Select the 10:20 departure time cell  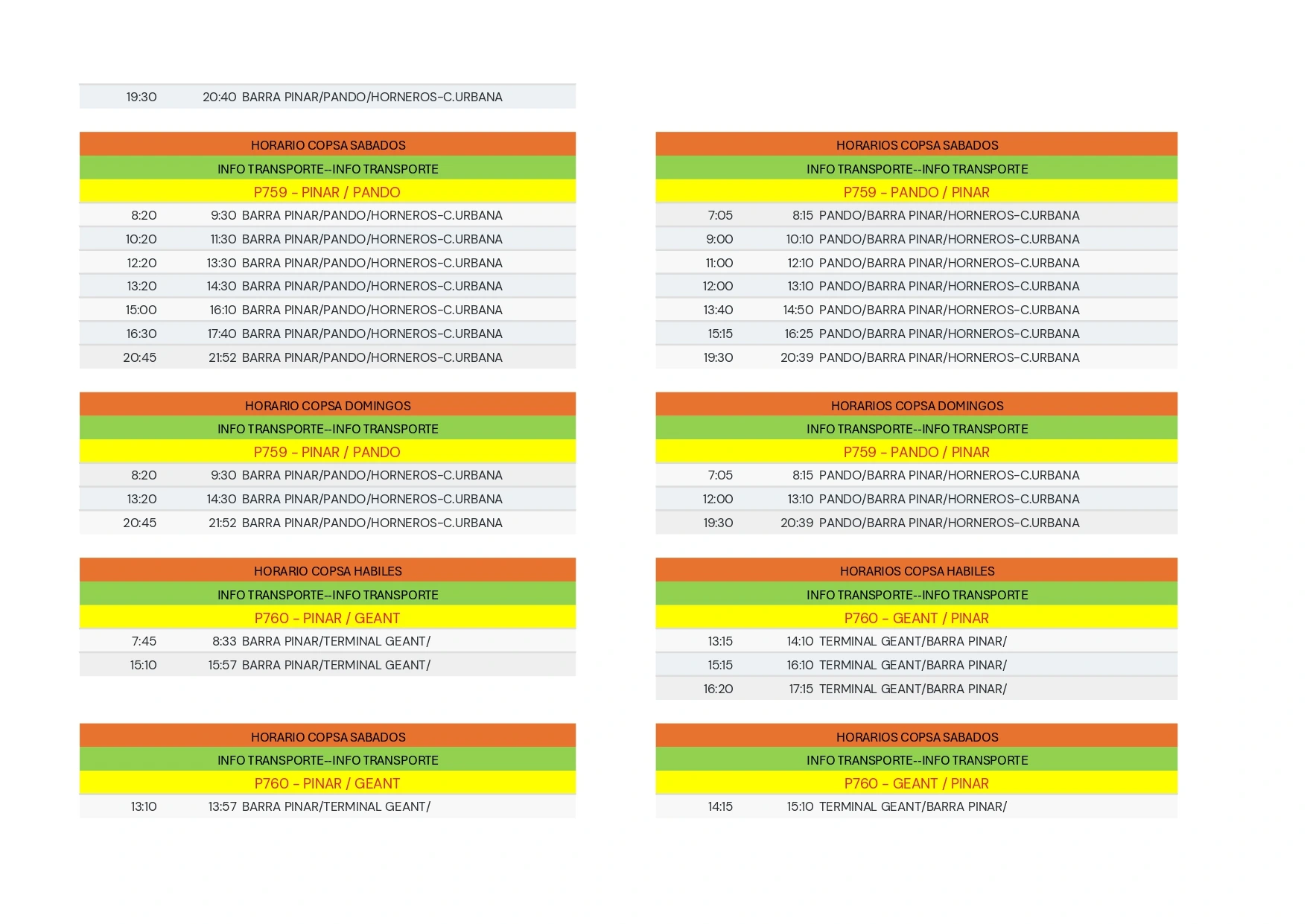[x=141, y=239]
